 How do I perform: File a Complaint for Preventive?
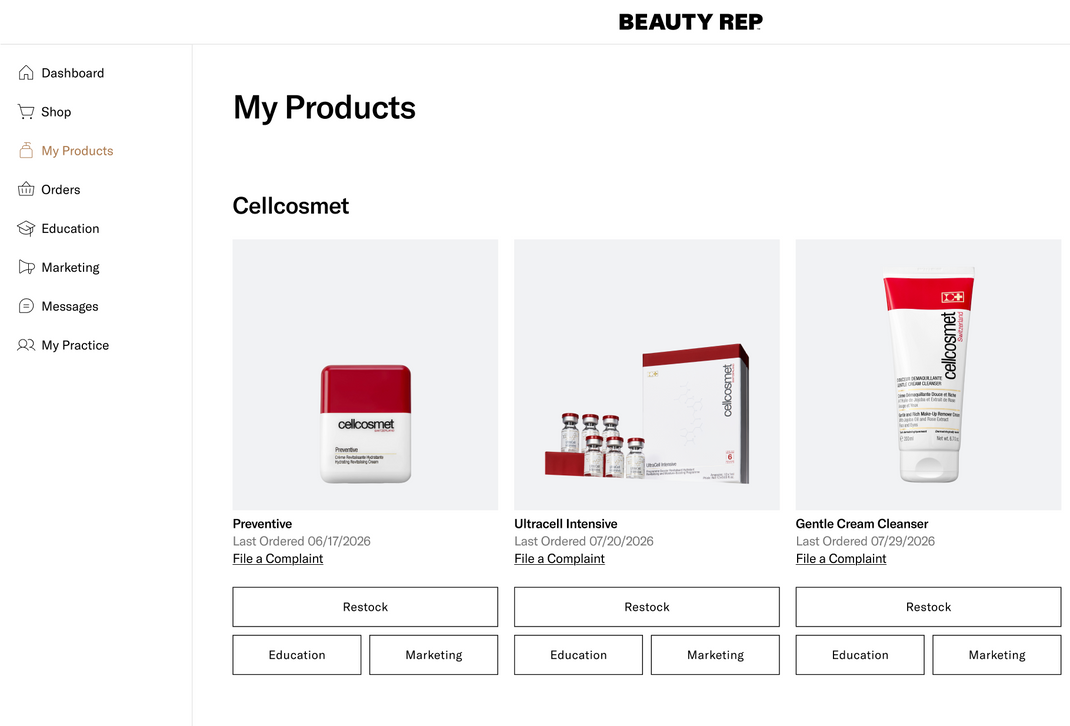278,559
